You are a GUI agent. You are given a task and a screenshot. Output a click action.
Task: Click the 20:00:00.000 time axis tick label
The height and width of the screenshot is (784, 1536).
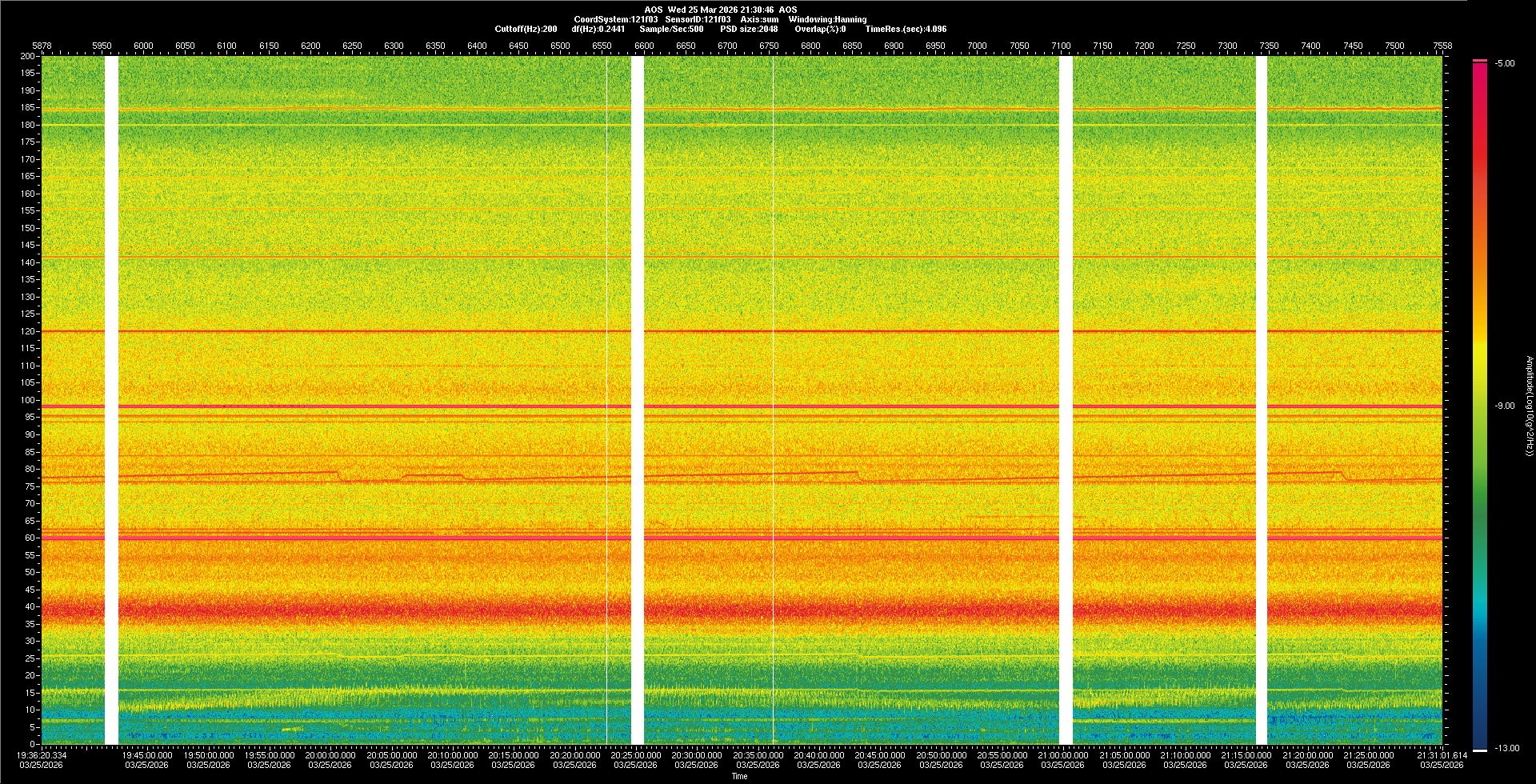(x=330, y=754)
